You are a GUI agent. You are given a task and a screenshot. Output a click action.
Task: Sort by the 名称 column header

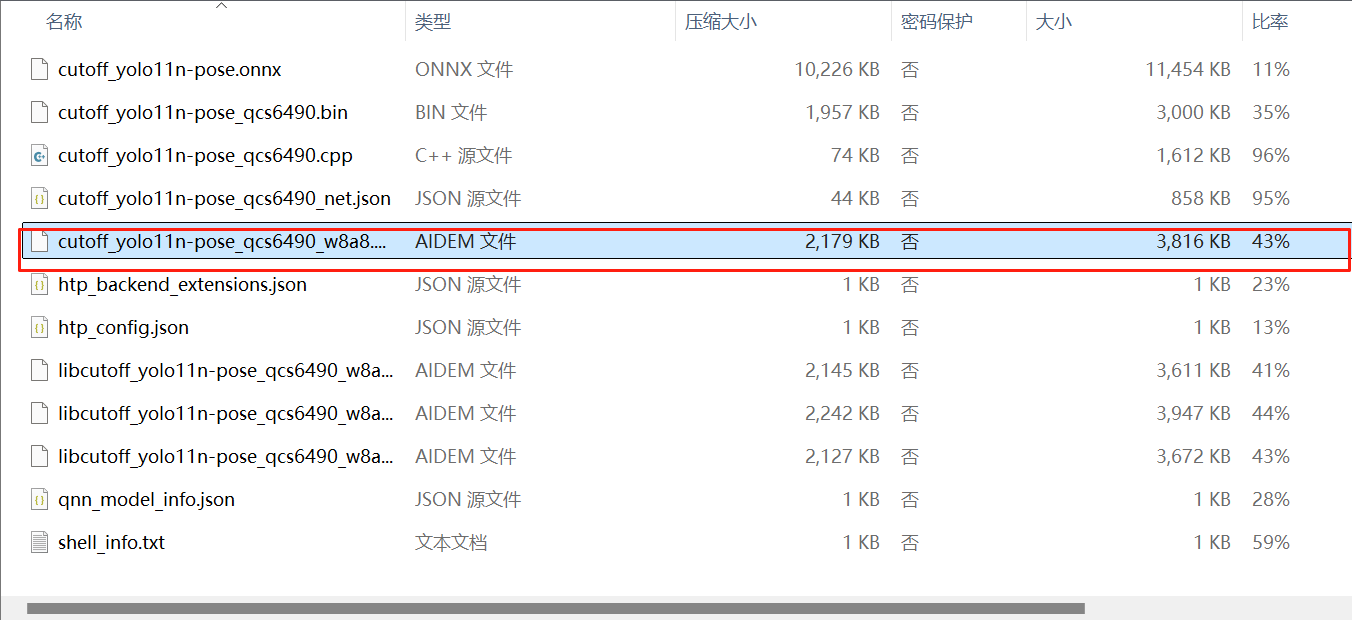[64, 22]
